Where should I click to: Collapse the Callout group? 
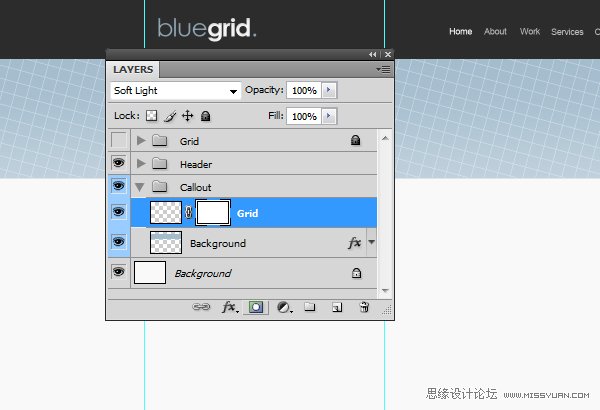(x=140, y=187)
